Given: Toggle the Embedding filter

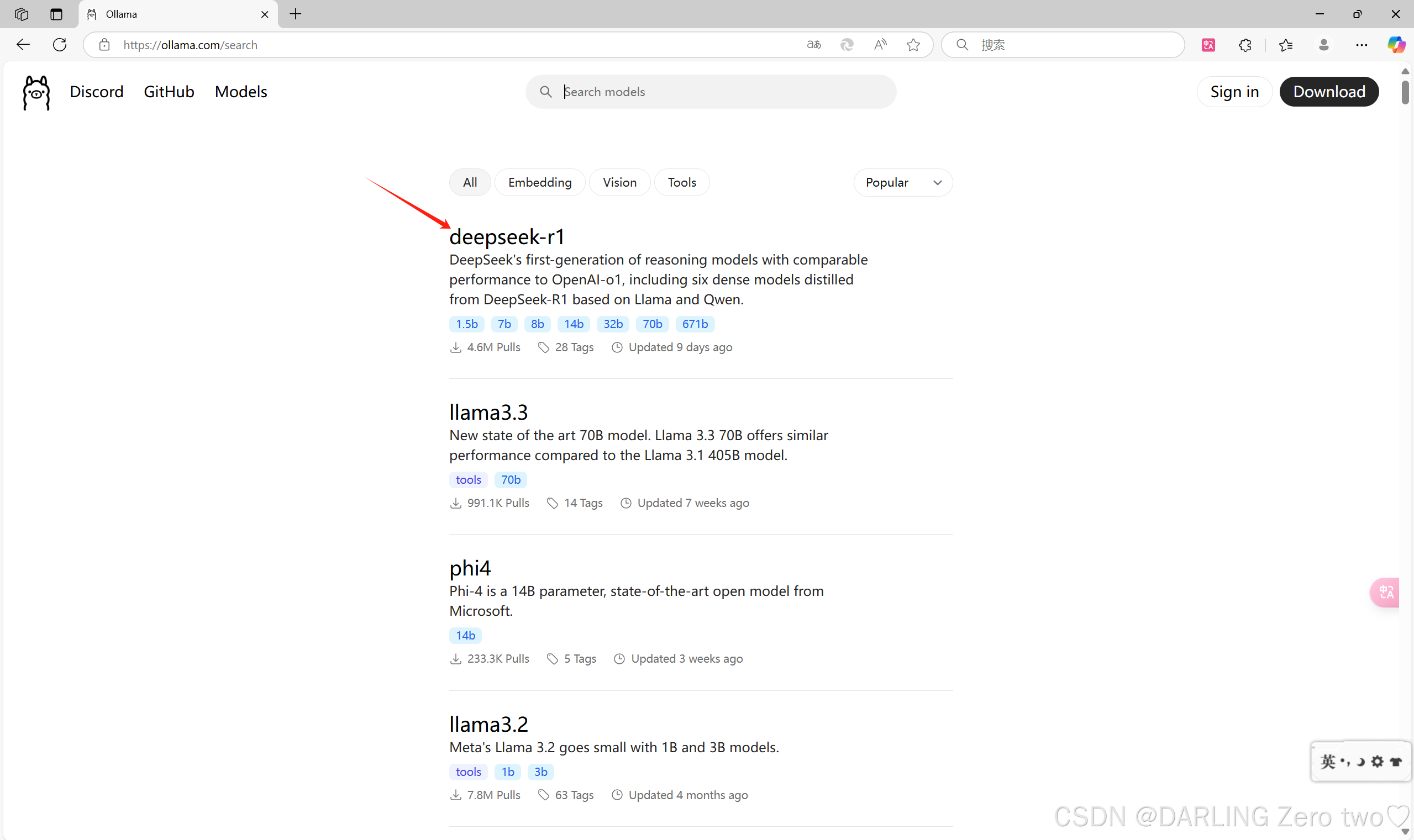Looking at the screenshot, I should pyautogui.click(x=539, y=182).
